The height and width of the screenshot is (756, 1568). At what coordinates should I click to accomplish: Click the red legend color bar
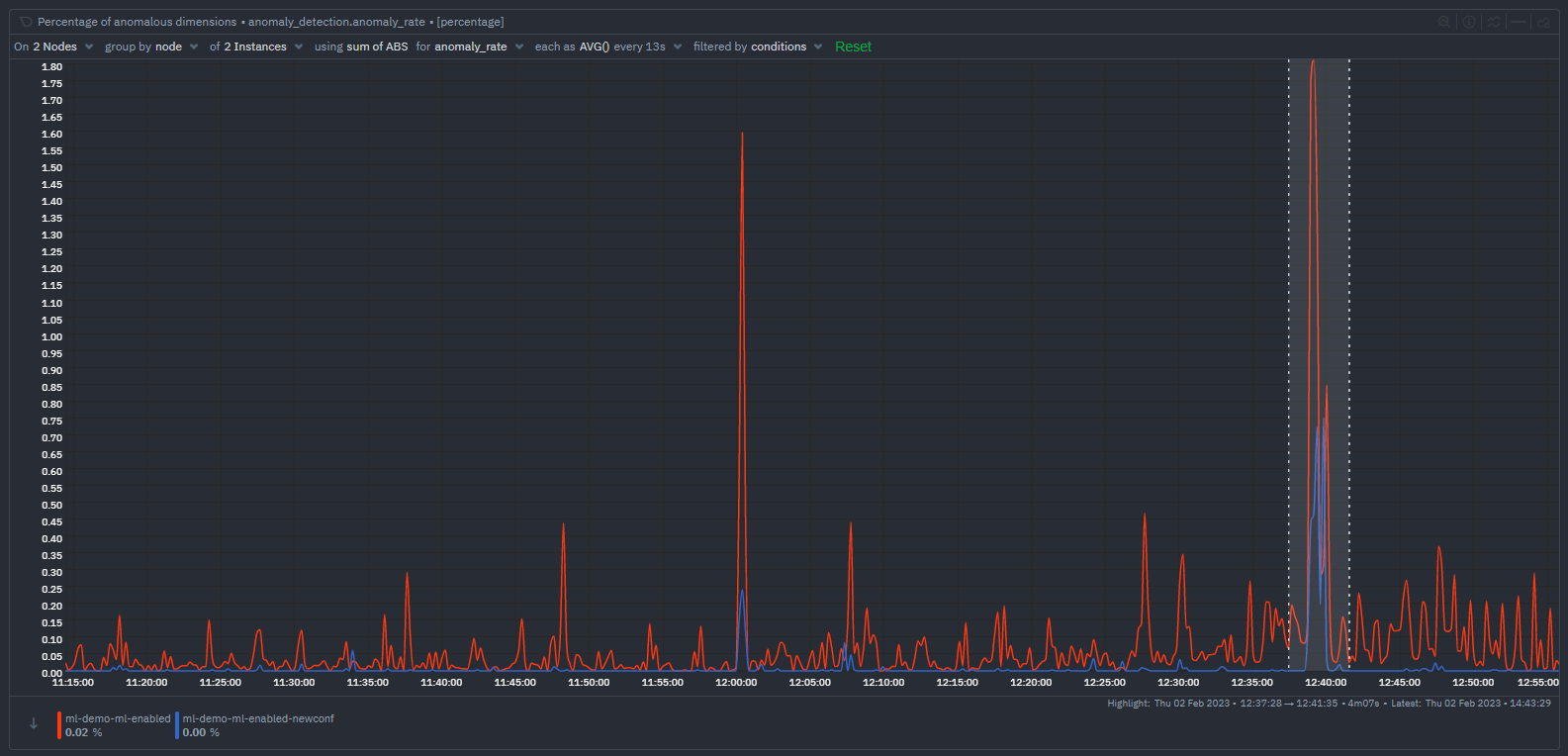(x=59, y=725)
